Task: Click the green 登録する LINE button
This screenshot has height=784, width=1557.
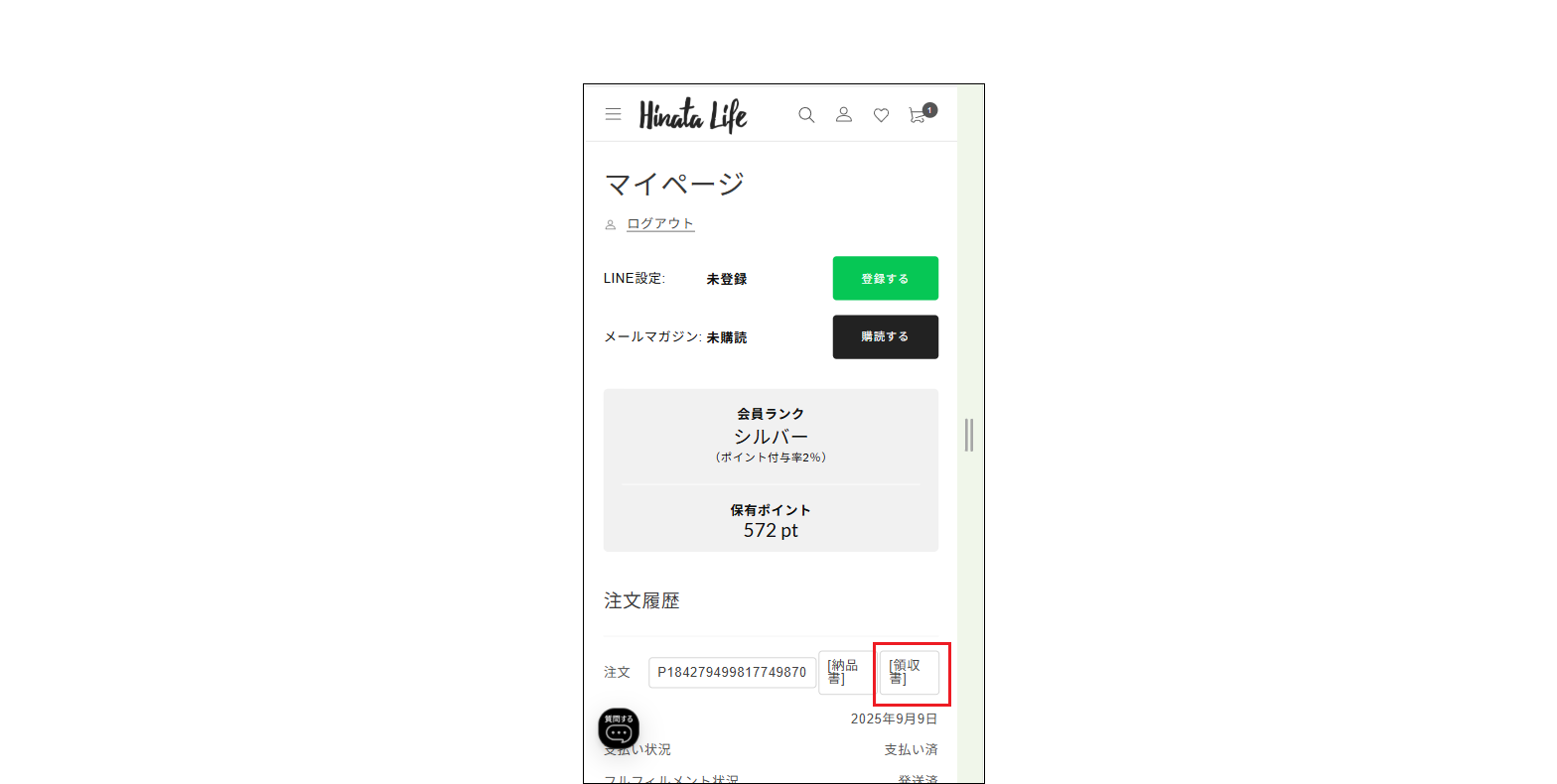Action: (886, 278)
